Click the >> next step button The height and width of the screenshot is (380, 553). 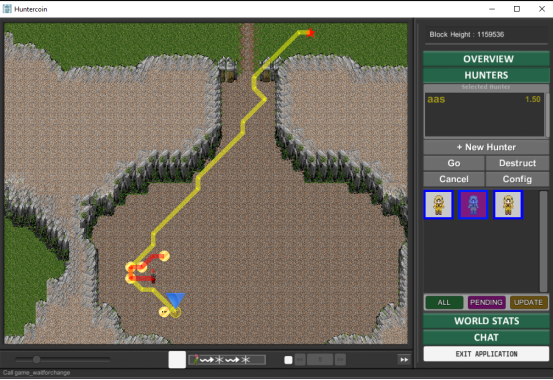(340, 360)
